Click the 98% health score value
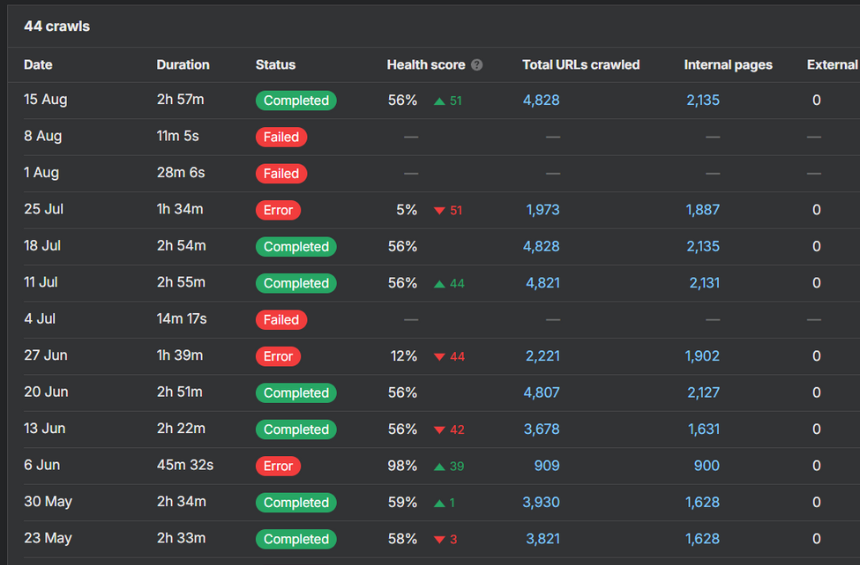Screen dimensions: 860x565 pos(403,466)
